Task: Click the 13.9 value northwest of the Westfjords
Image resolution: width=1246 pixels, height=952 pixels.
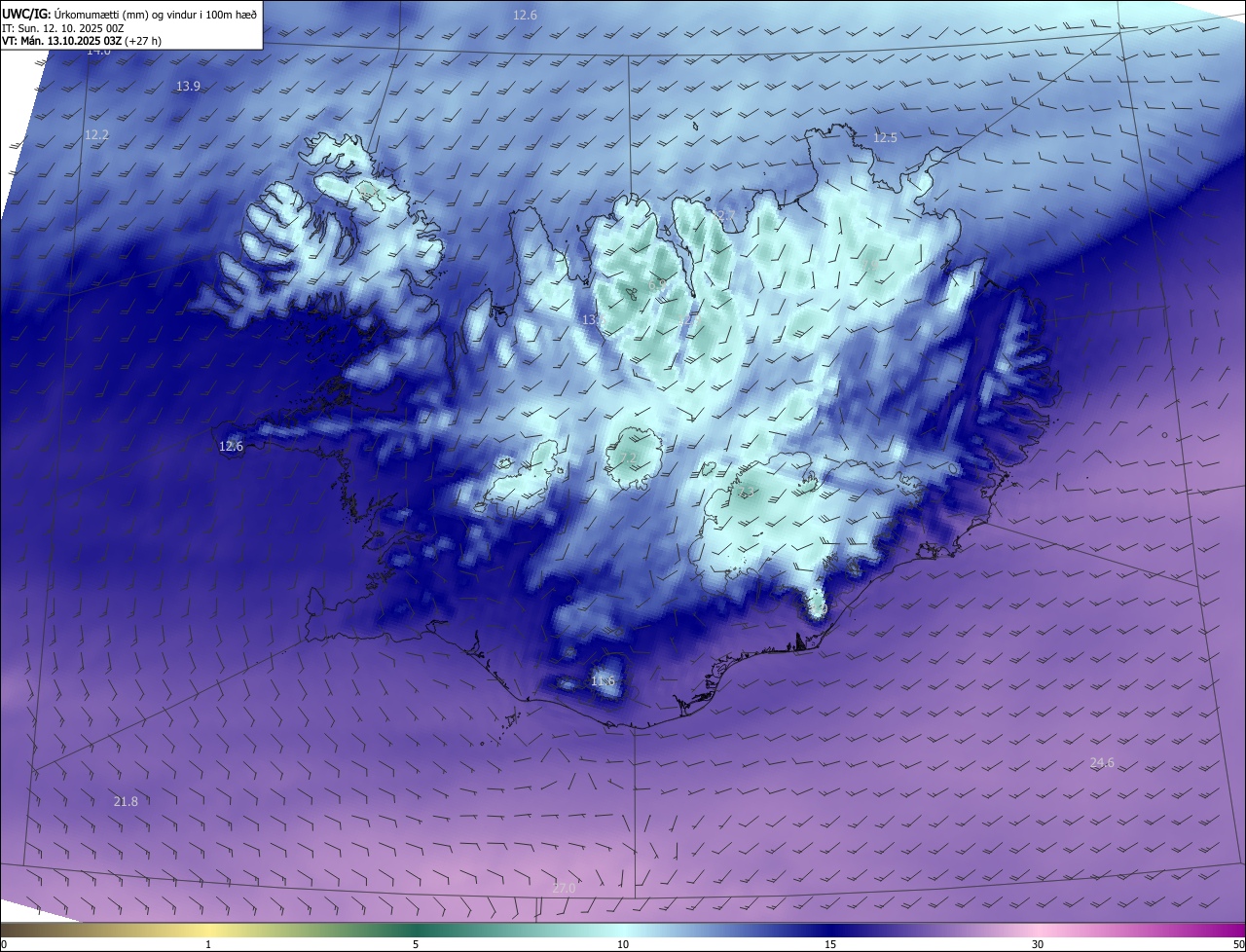Action: point(188,87)
